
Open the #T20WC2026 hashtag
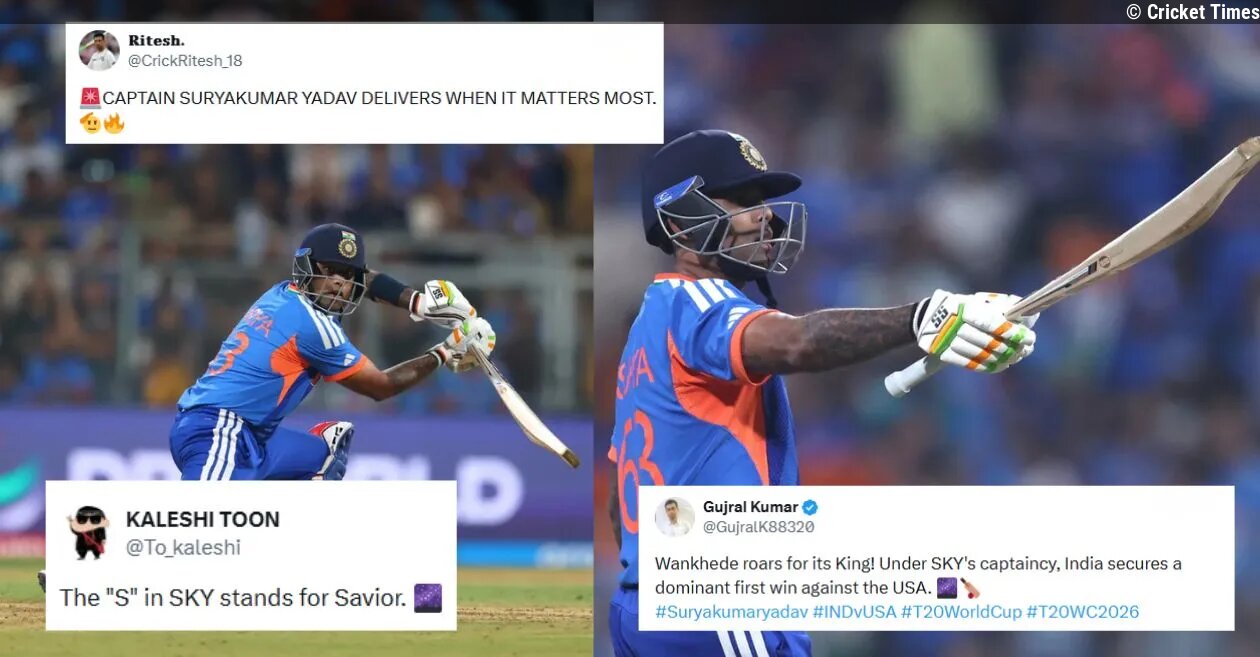click(1083, 612)
